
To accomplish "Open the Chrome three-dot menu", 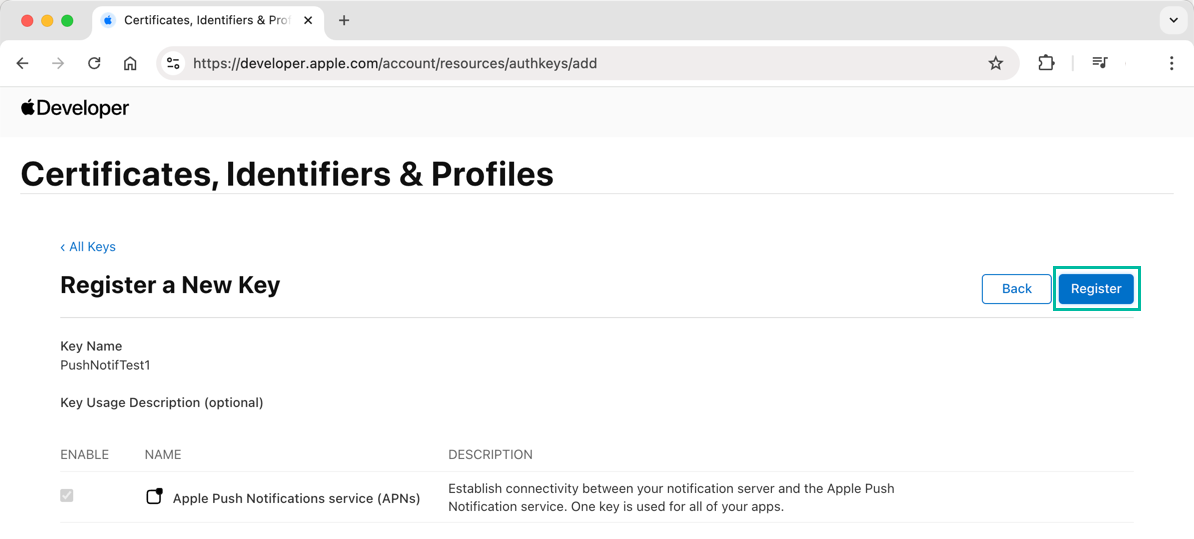I will pyautogui.click(x=1171, y=63).
